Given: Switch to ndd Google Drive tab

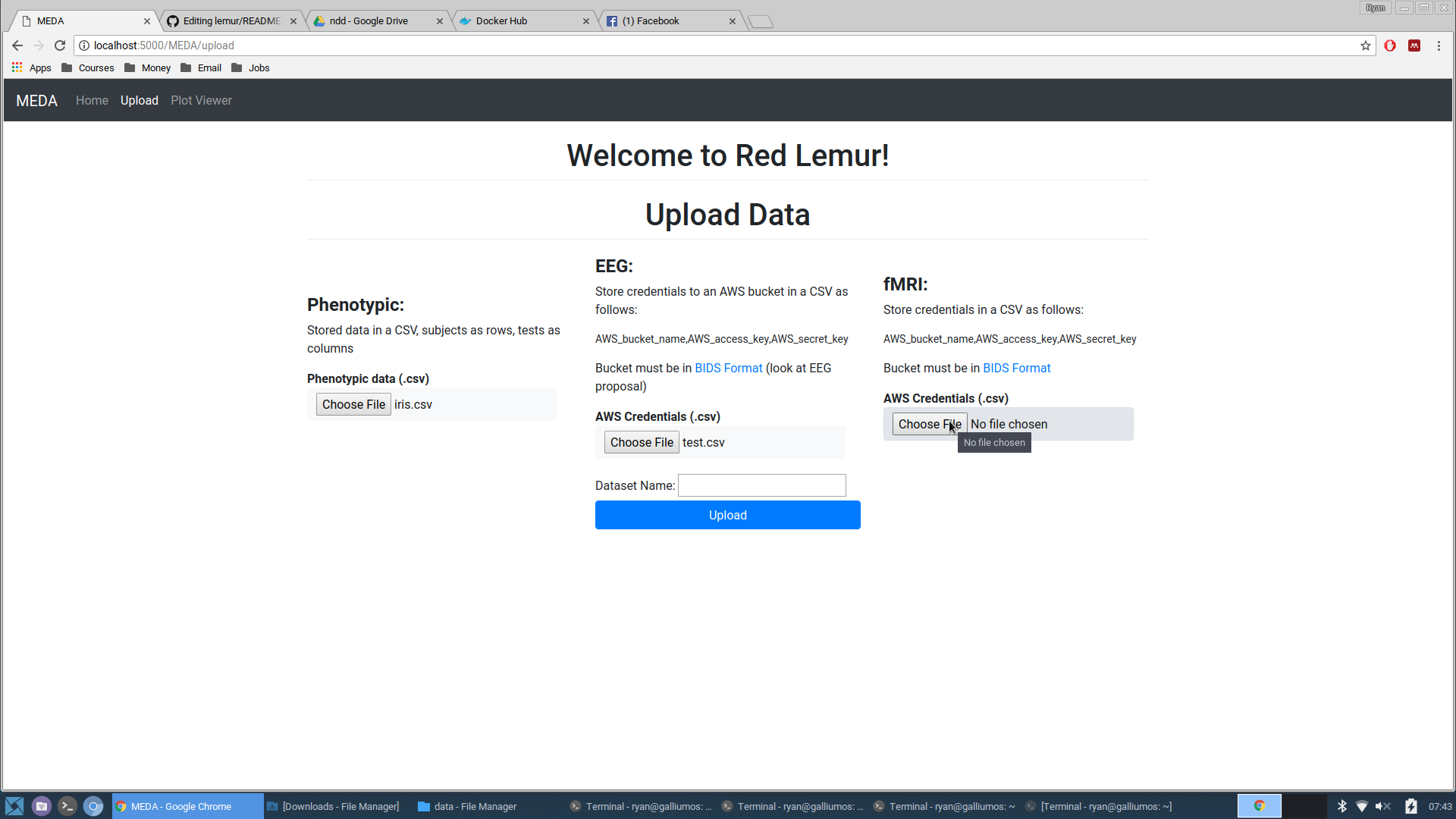Looking at the screenshot, I should (x=369, y=21).
